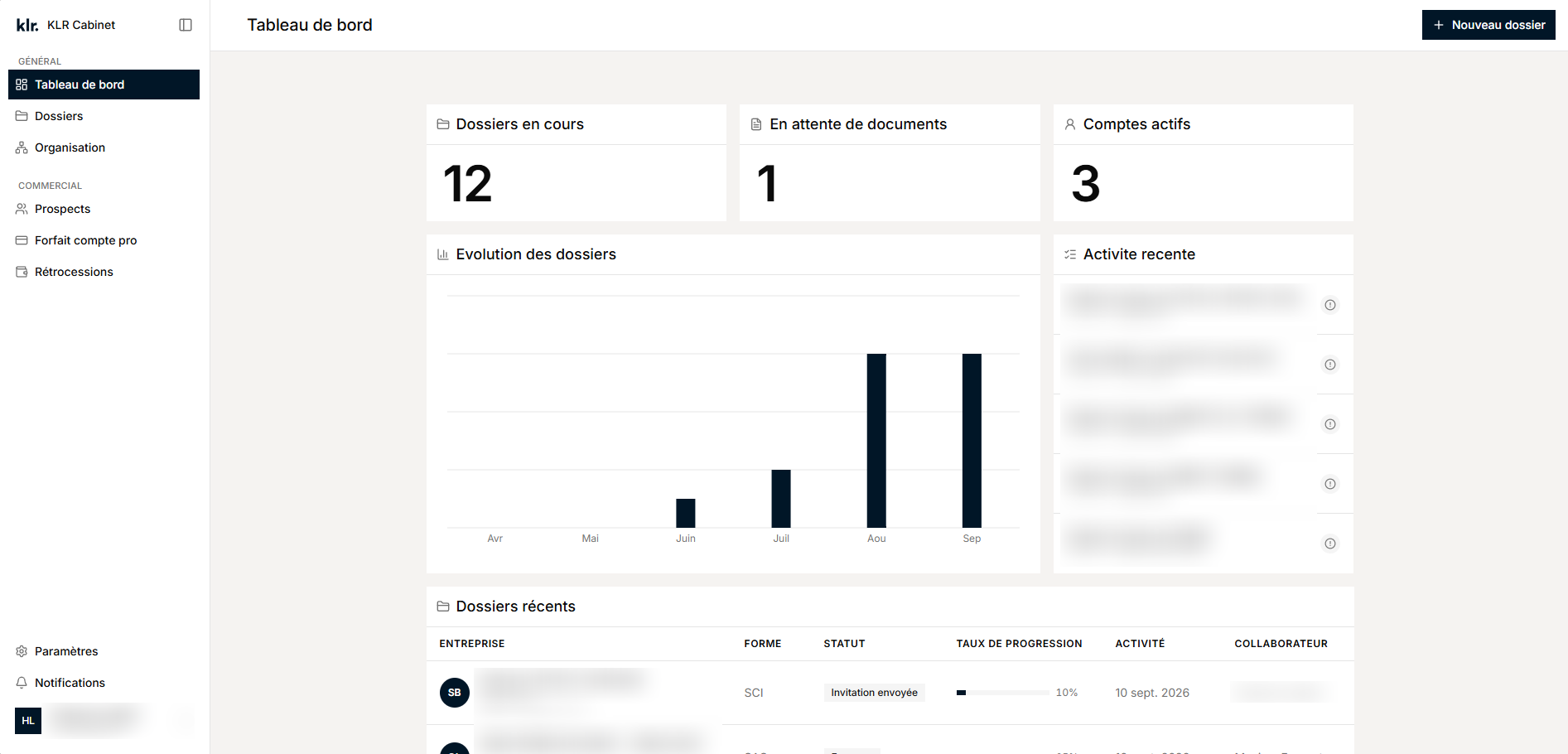This screenshot has width=1568, height=754.
Task: Click the Activite recente list icon
Action: [1070, 254]
